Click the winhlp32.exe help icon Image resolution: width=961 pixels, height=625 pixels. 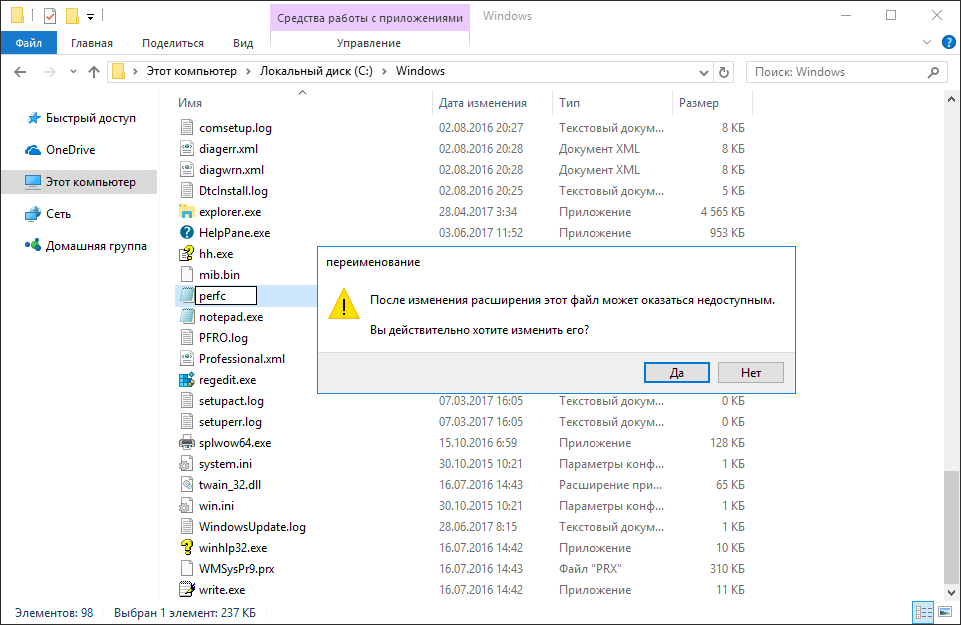tap(186, 547)
